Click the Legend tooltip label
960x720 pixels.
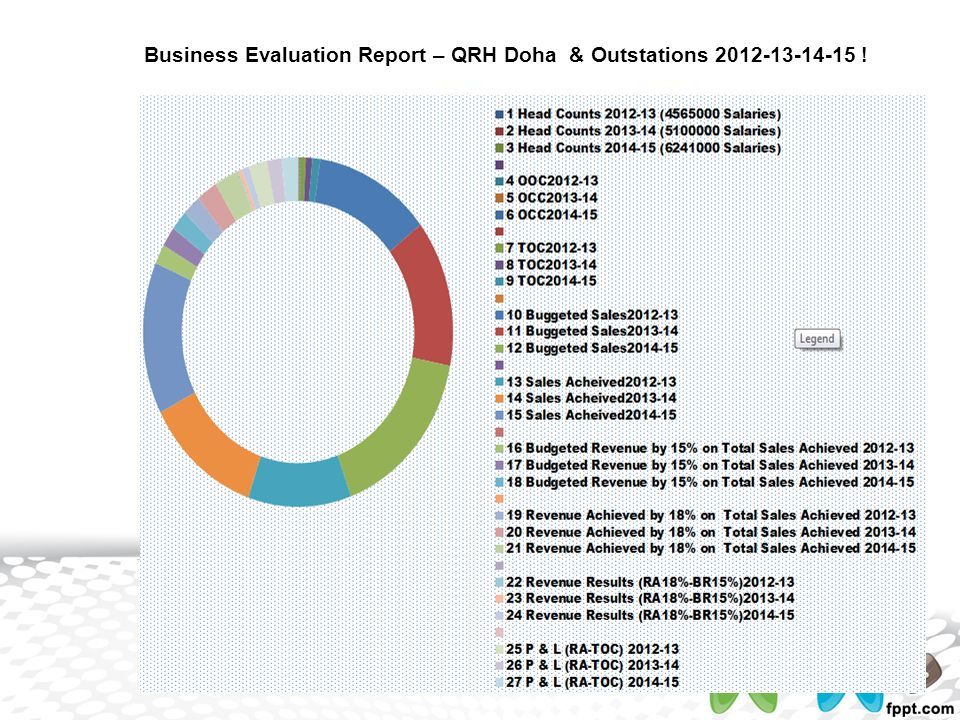tap(817, 339)
